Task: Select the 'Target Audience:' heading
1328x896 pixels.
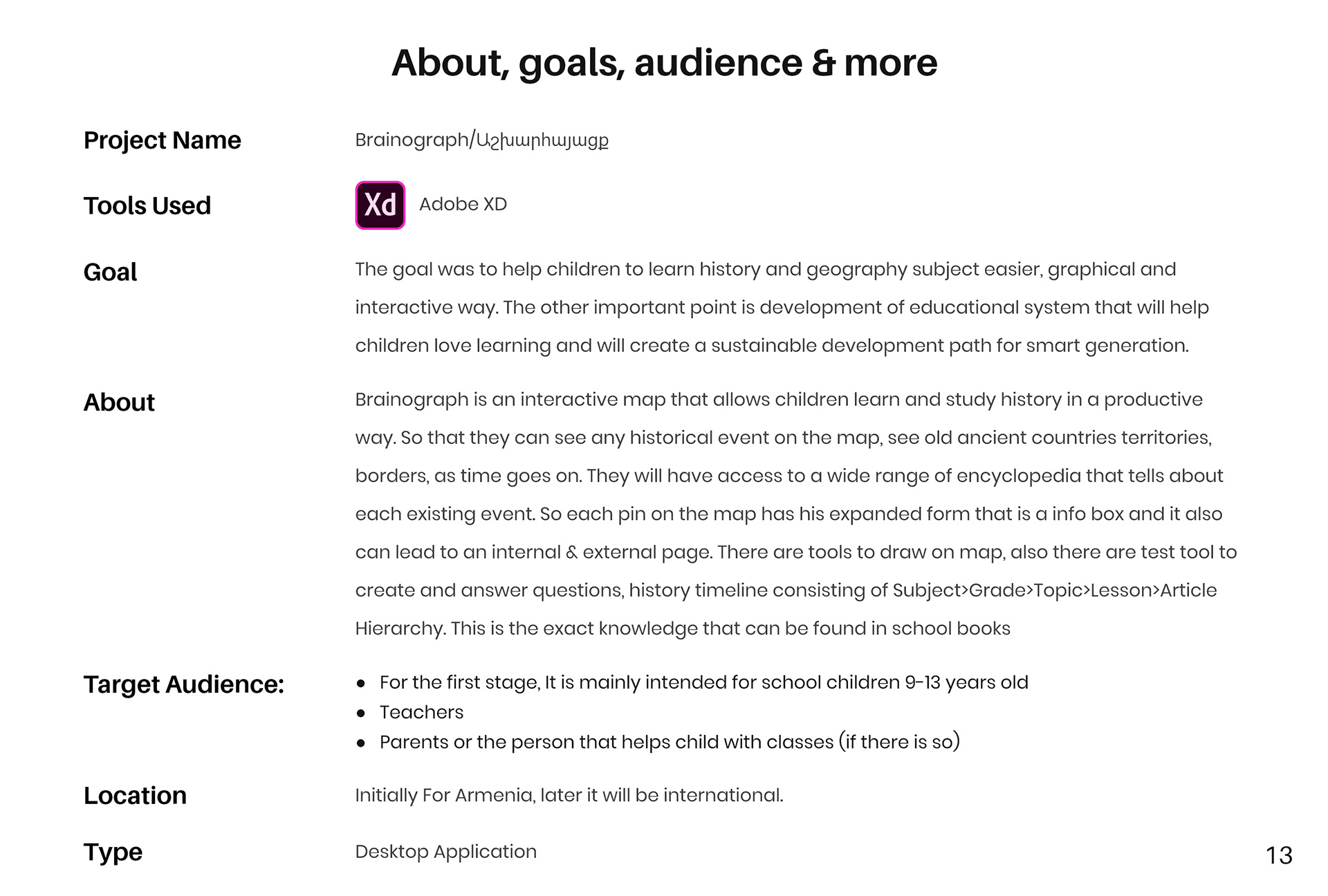Action: point(183,684)
